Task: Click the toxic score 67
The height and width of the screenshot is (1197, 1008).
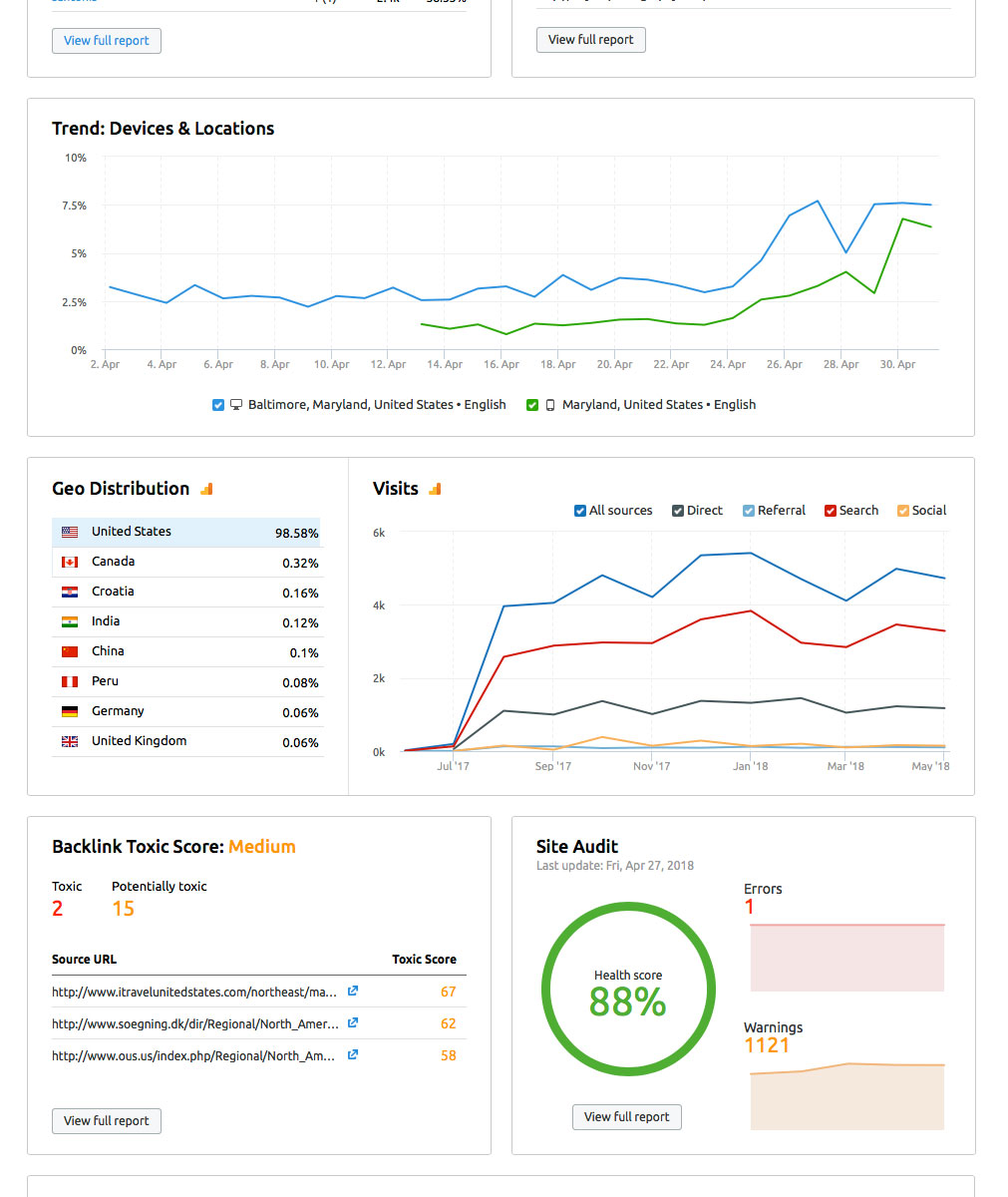Action: coord(449,993)
